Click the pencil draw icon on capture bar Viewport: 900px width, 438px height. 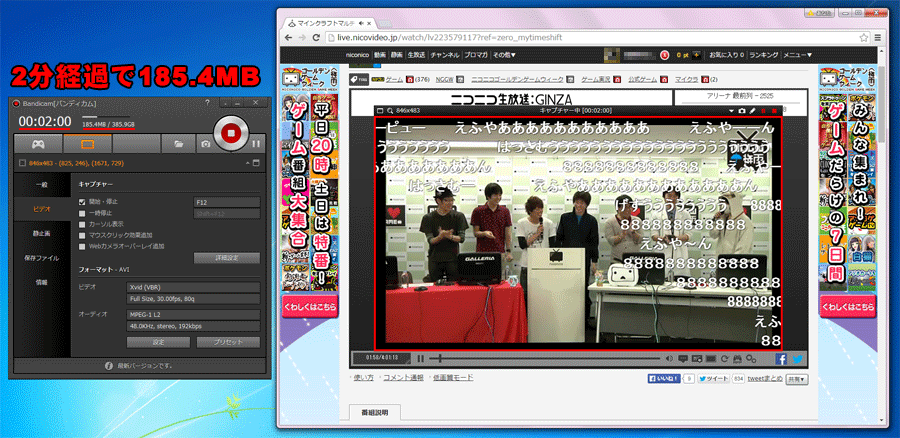tap(752, 111)
